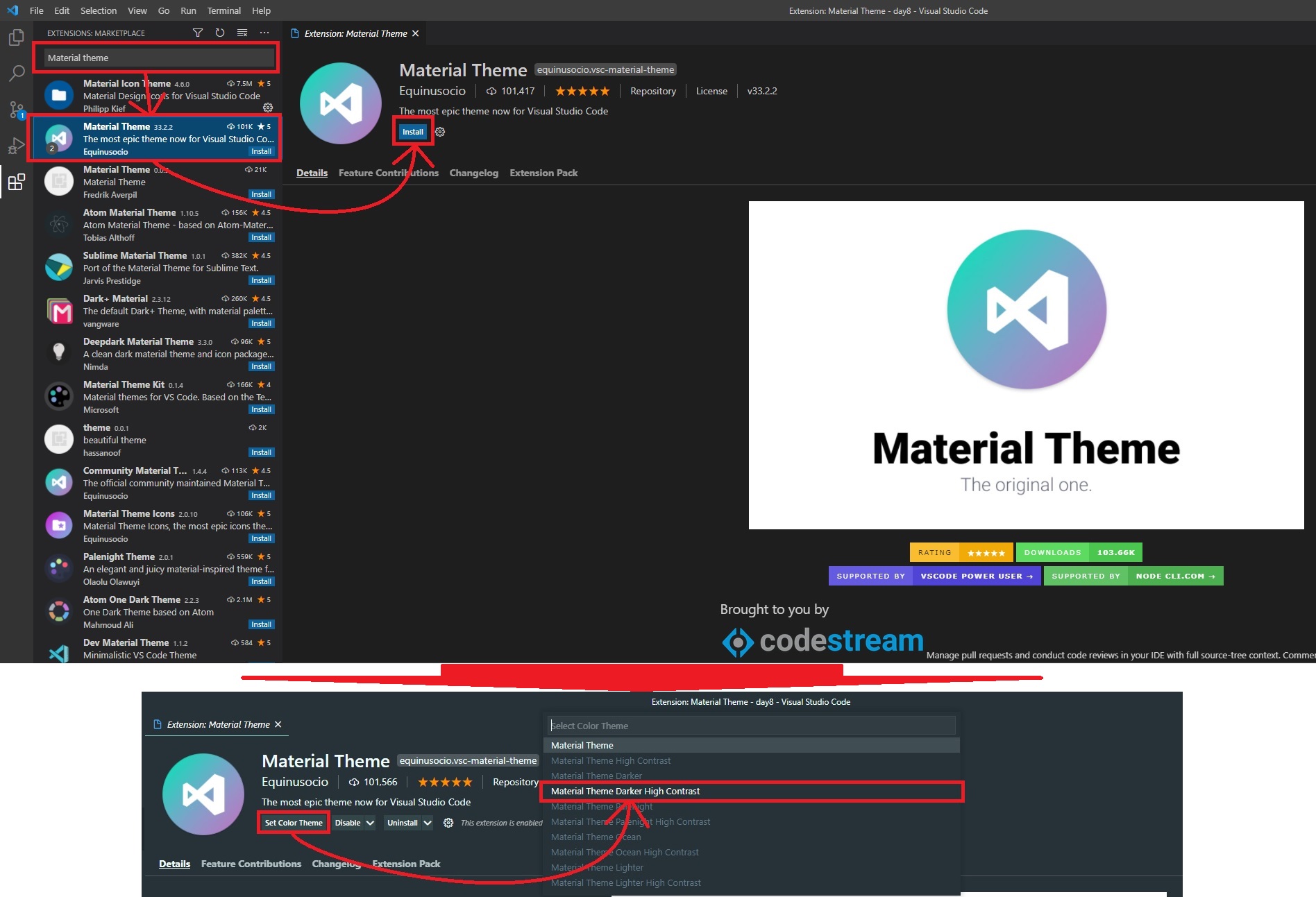Open the top Repository link
Image resolution: width=1316 pixels, height=897 pixels.
[x=653, y=91]
